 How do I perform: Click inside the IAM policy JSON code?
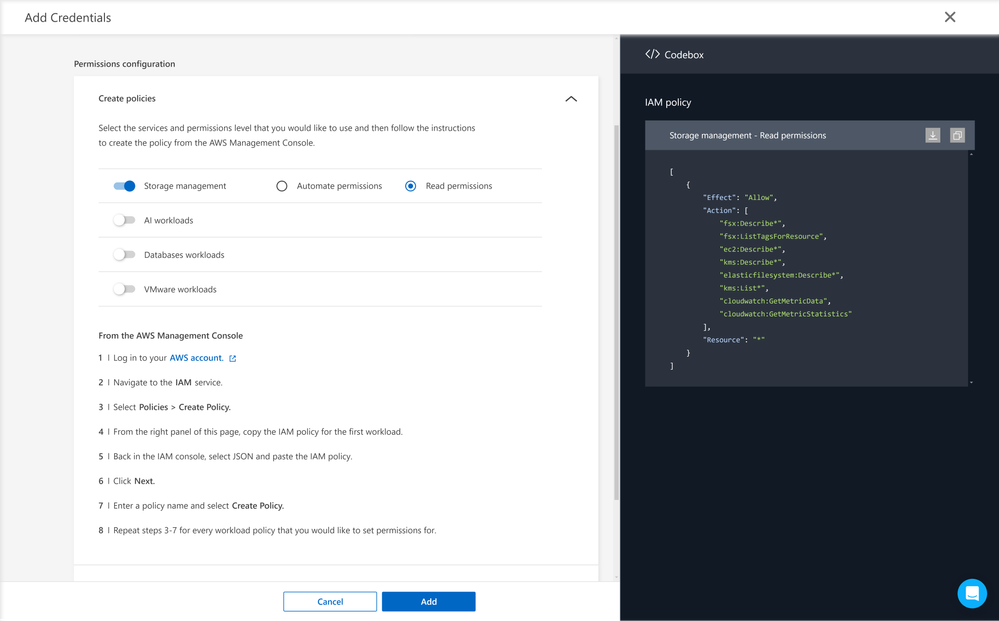pyautogui.click(x=780, y=270)
